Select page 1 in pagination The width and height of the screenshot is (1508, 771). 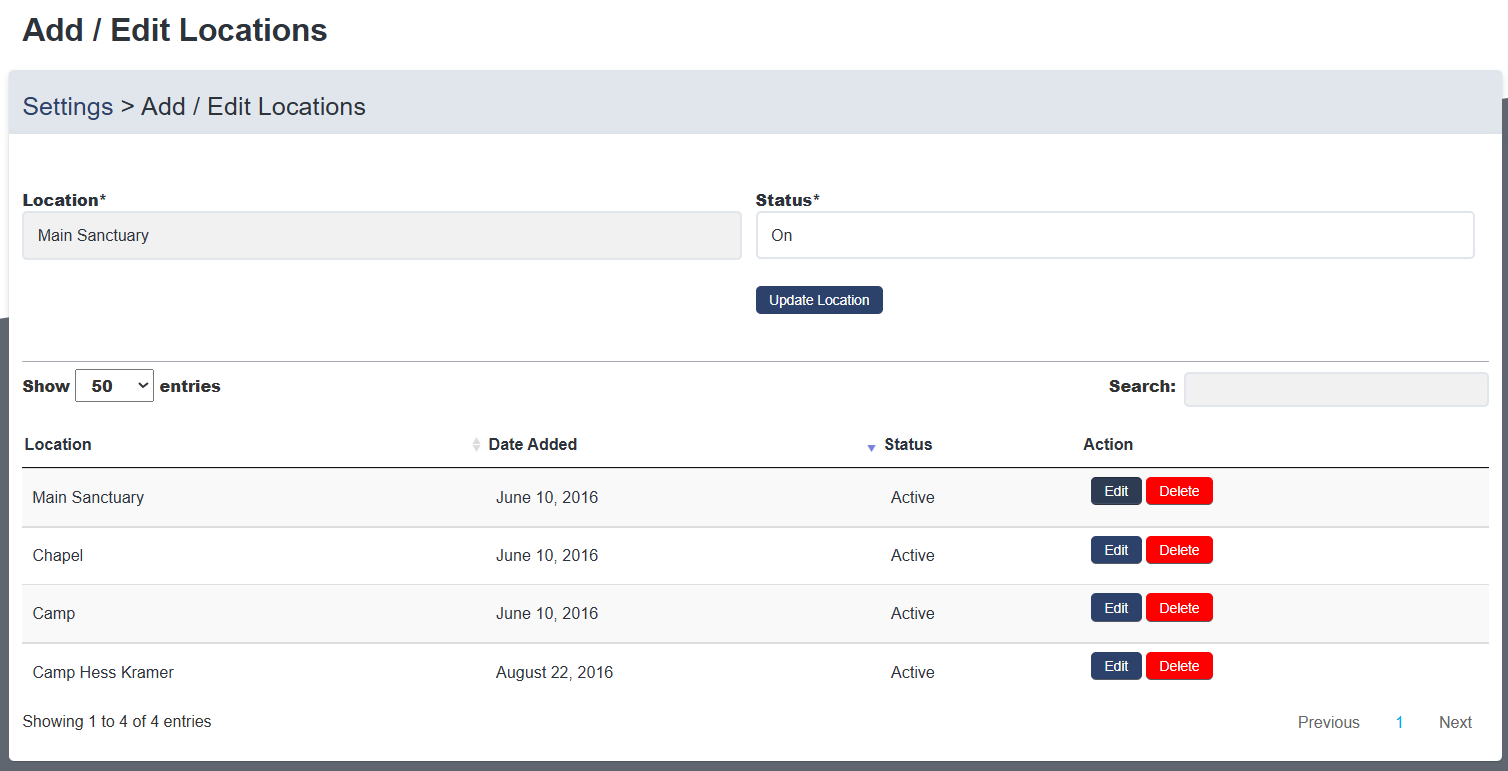pos(1399,722)
